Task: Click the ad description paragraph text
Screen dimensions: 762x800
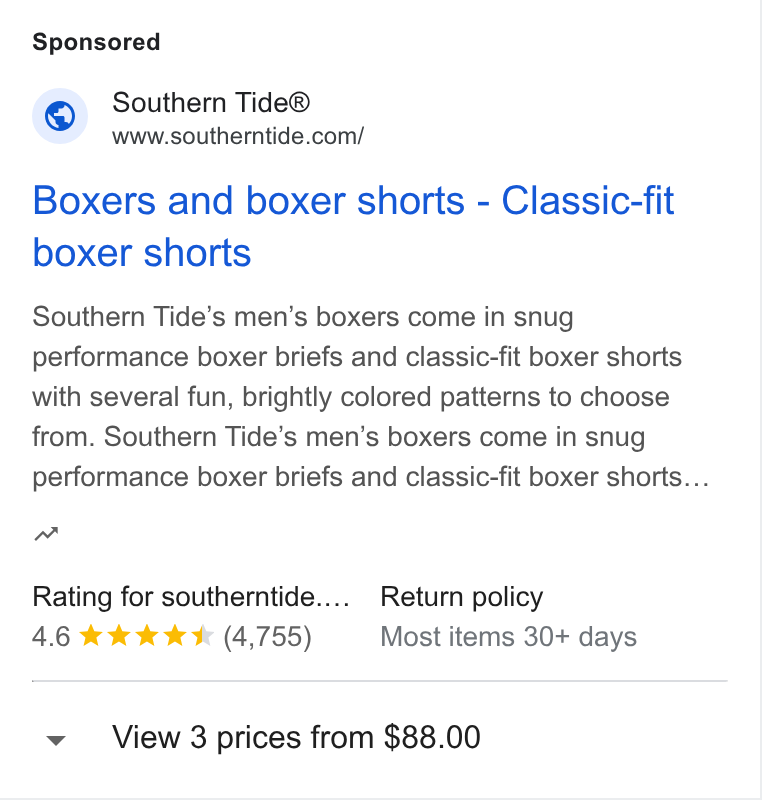Action: coord(371,397)
